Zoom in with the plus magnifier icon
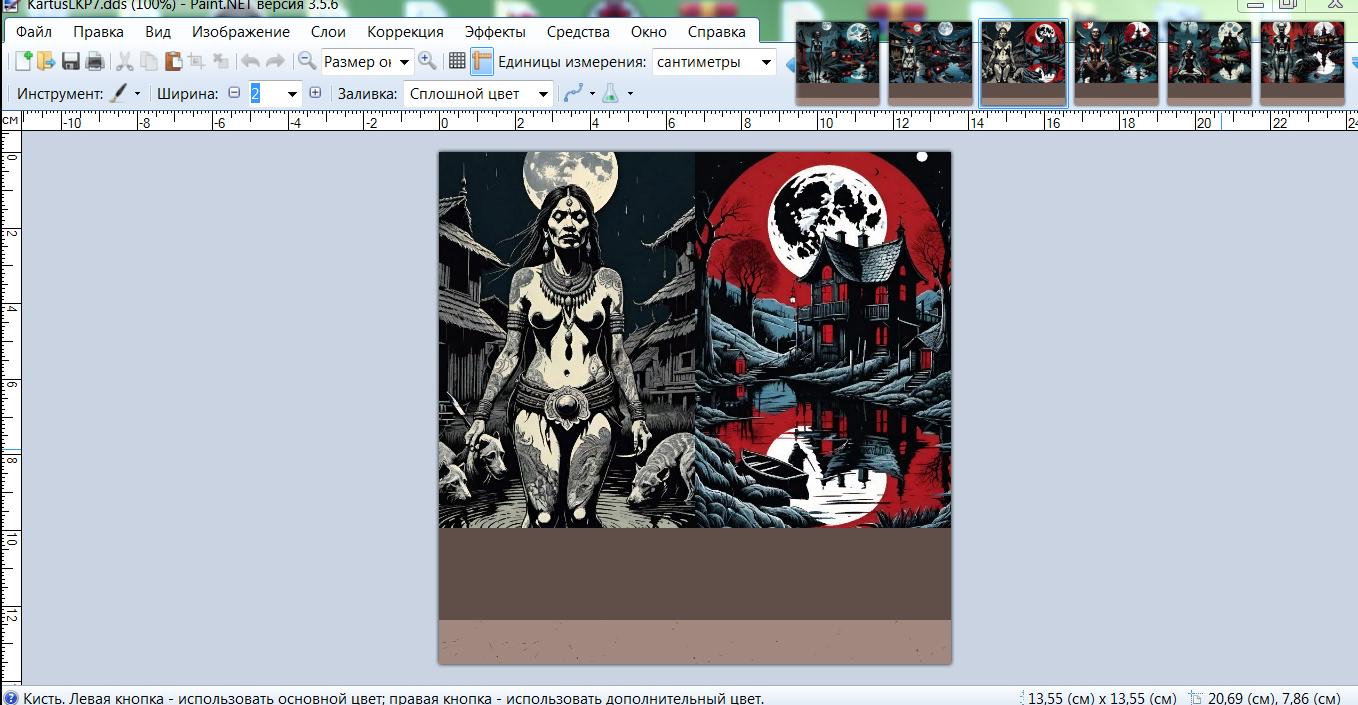Screen dimensions: 1358x705 point(427,61)
